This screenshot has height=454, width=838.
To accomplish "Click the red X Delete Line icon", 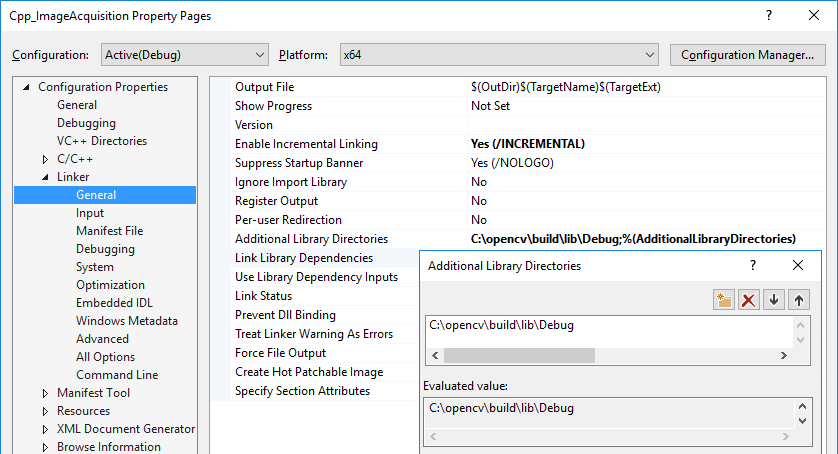I will pyautogui.click(x=748, y=300).
